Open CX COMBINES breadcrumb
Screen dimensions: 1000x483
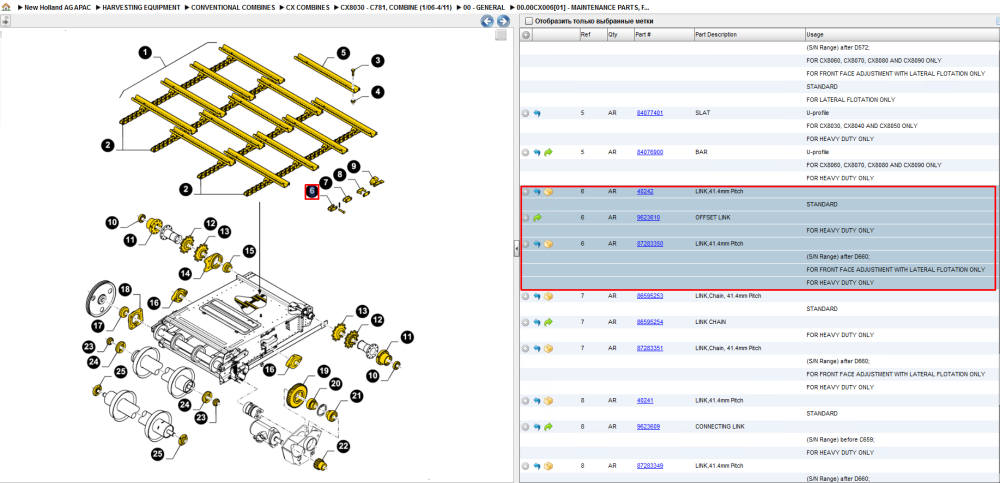pyautogui.click(x=308, y=8)
